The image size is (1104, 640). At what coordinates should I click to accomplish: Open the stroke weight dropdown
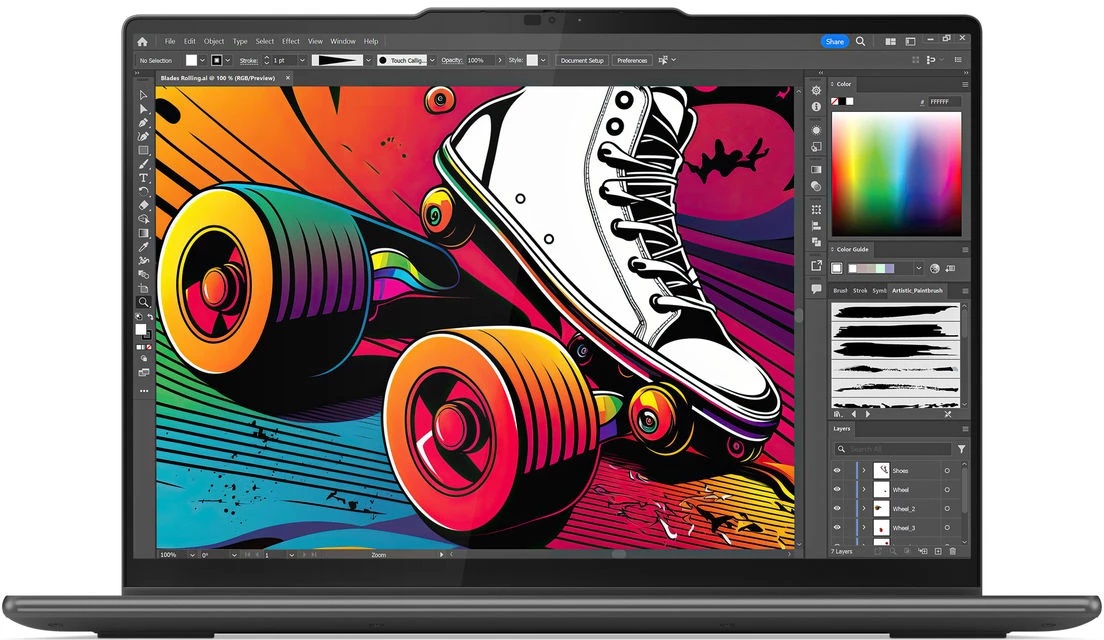[x=301, y=60]
